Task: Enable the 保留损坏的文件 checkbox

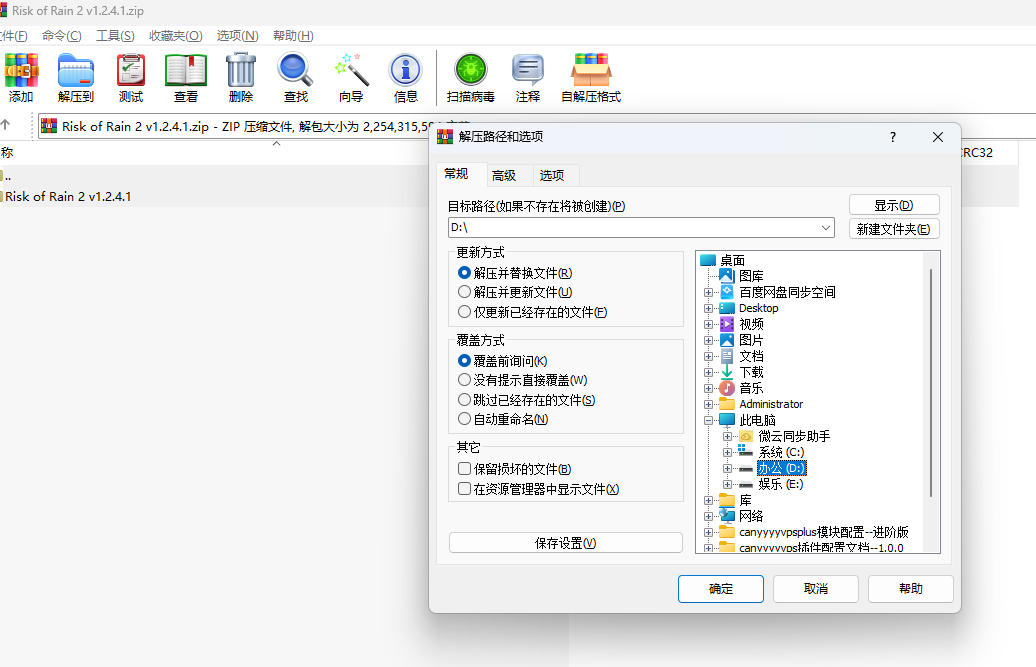Action: [x=464, y=469]
